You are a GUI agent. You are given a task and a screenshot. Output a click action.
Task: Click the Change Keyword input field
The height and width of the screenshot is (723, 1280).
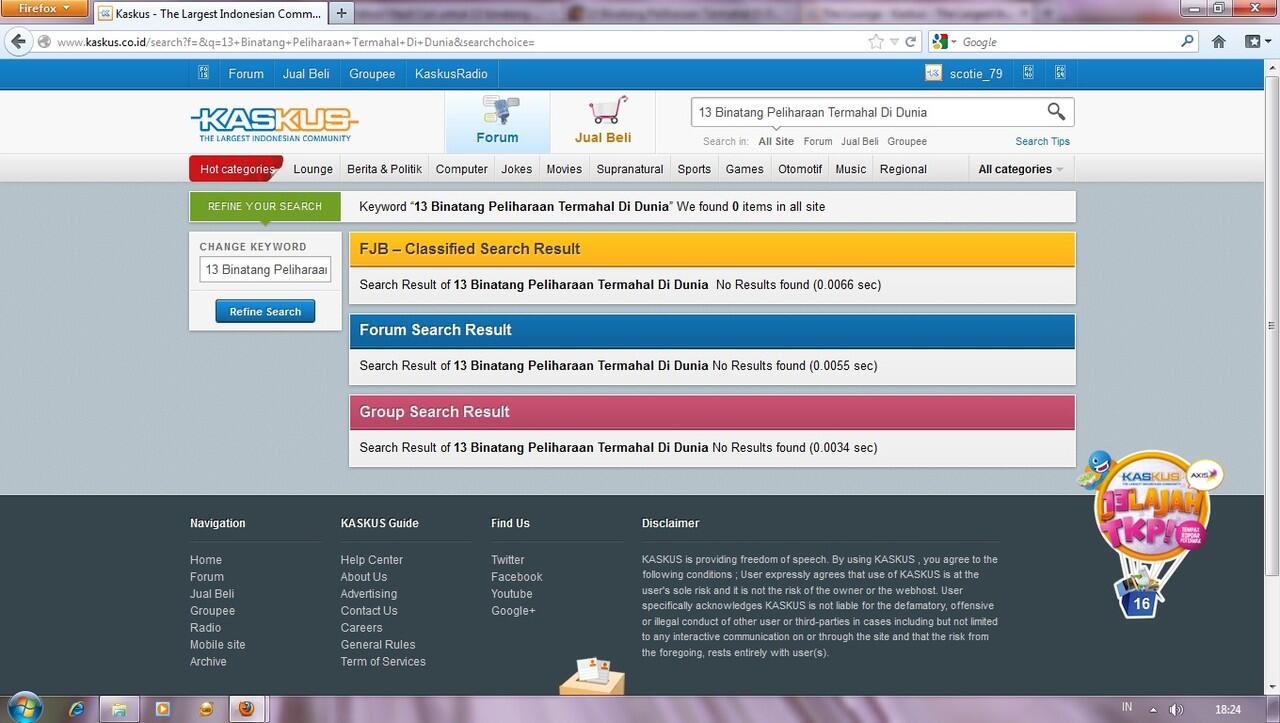(x=265, y=269)
